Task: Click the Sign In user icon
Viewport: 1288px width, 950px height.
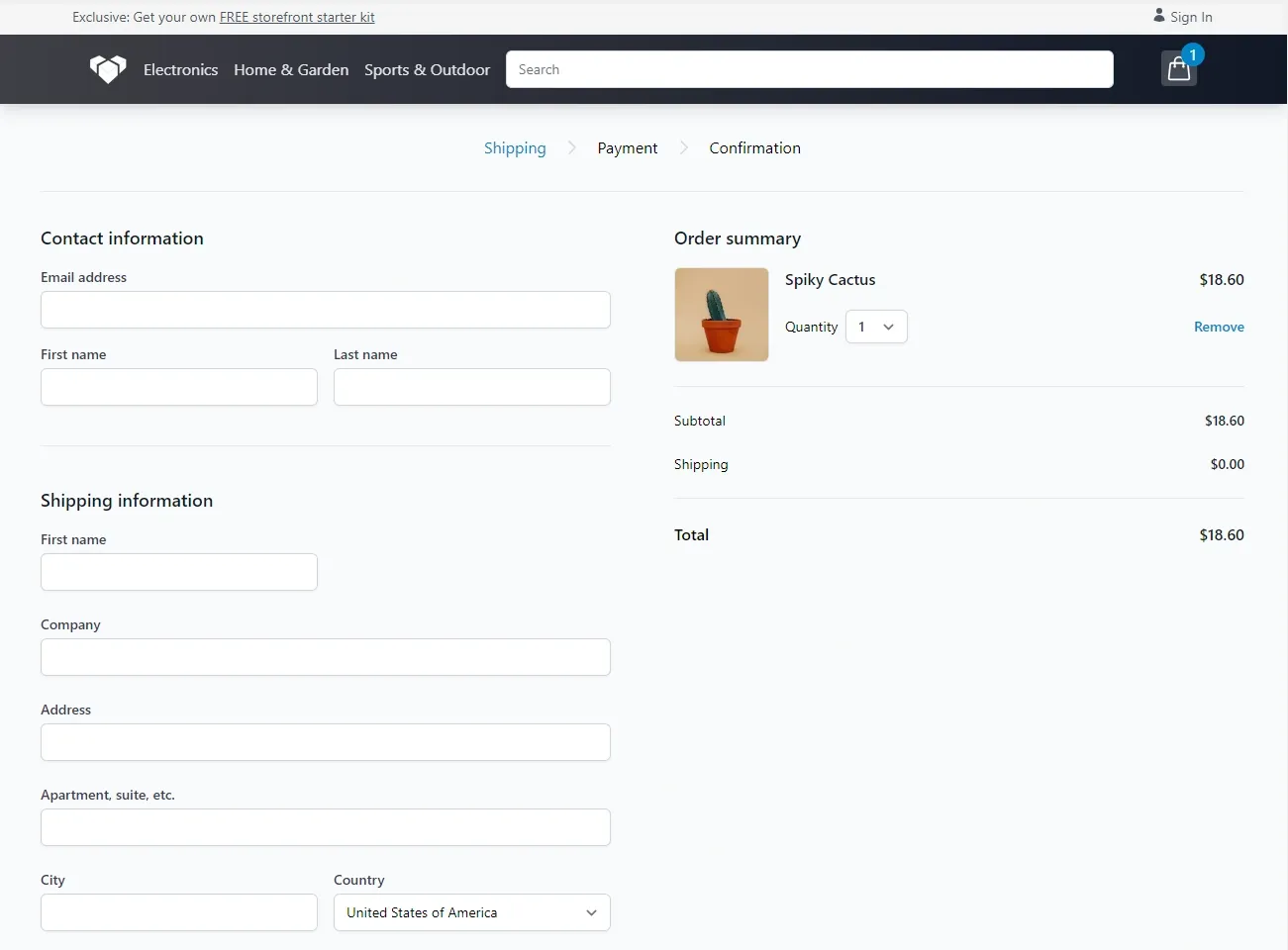Action: coord(1159,16)
